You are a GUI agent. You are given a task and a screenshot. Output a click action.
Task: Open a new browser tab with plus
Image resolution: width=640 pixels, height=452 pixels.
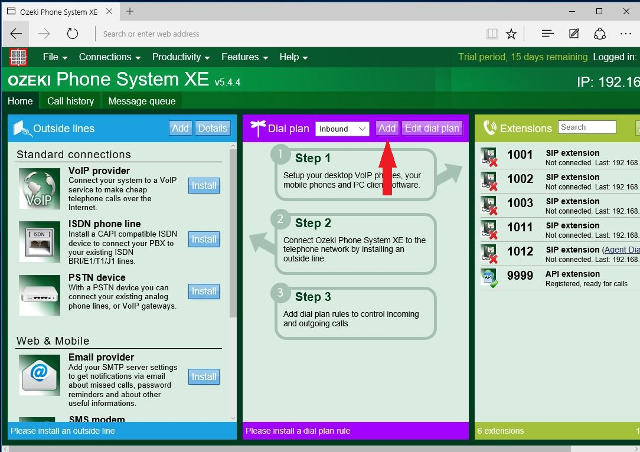pos(130,11)
